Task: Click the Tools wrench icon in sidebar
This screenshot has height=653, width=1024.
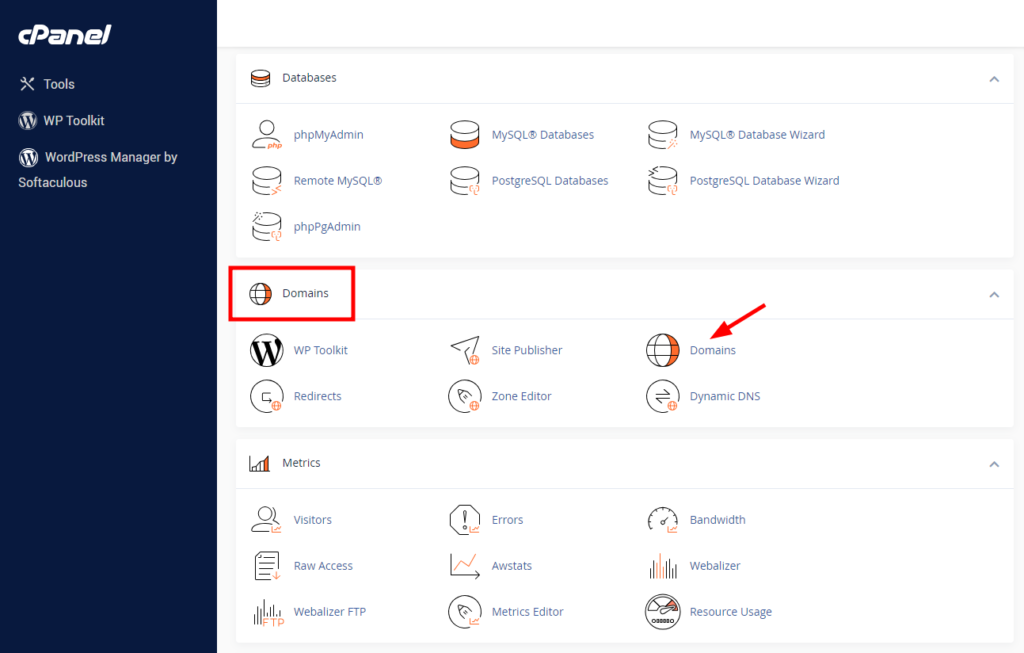Action: [x=27, y=84]
